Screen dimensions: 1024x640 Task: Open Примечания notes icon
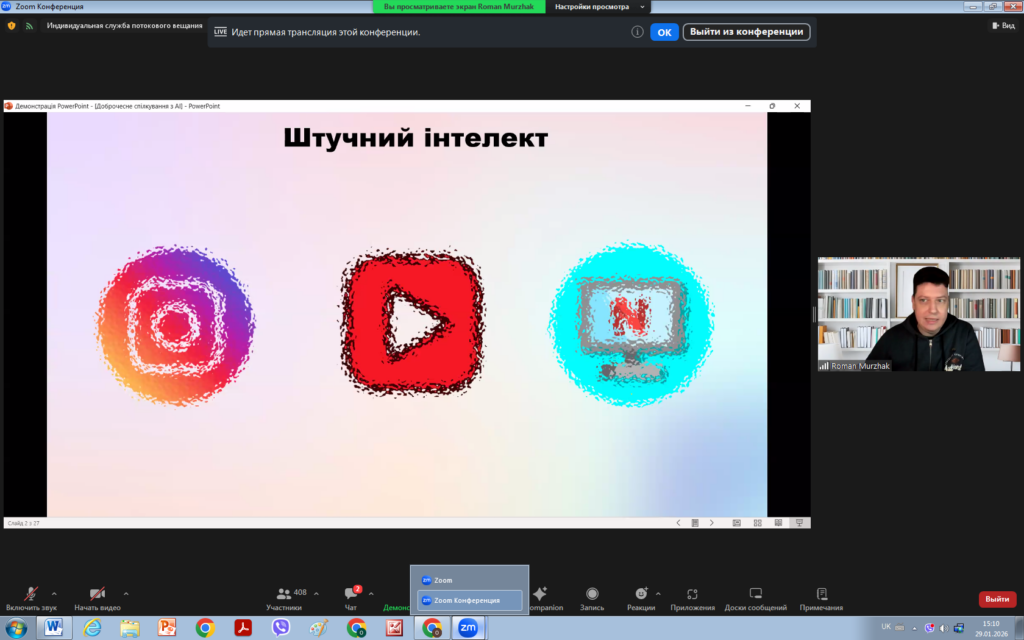coord(821,594)
